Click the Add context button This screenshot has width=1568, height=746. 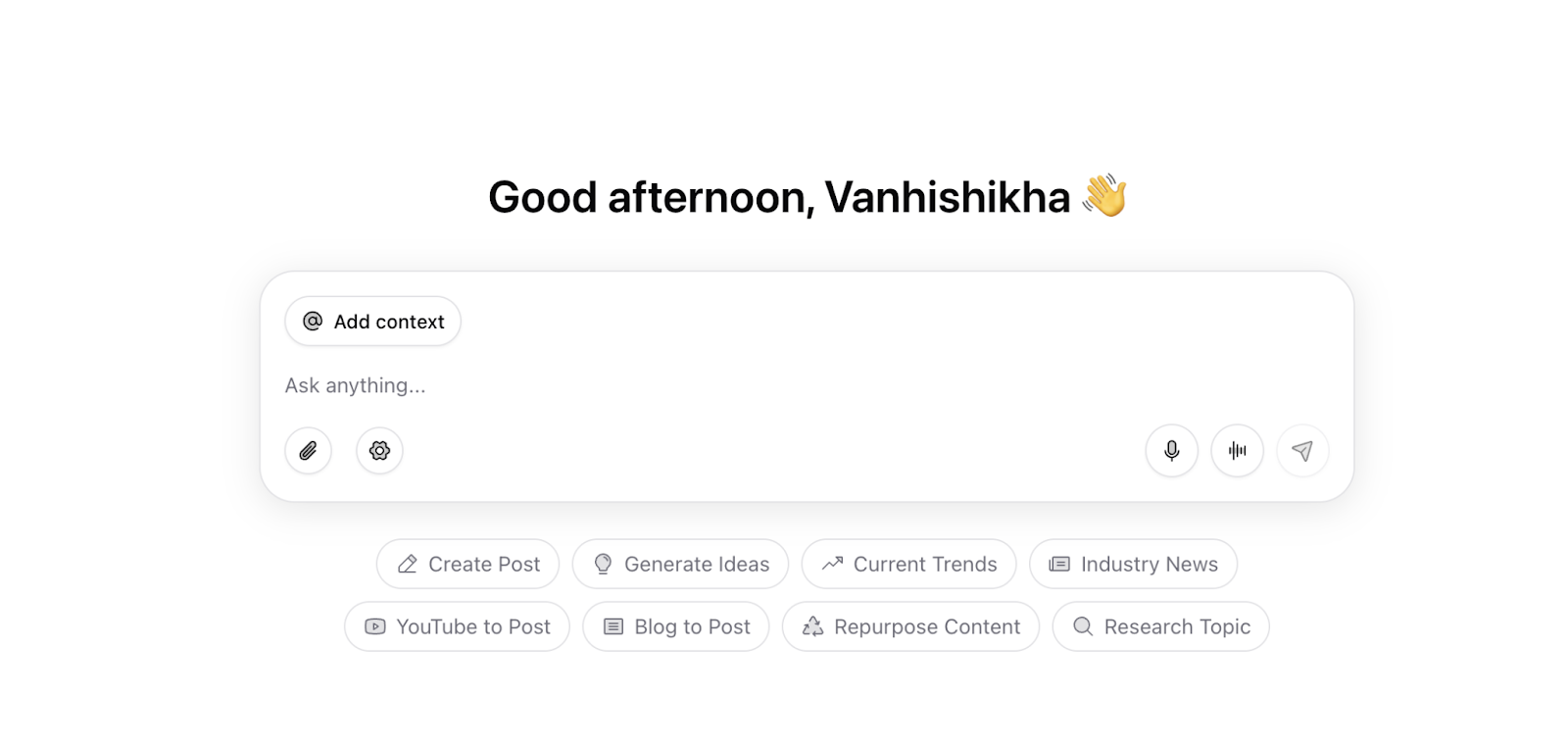pyautogui.click(x=372, y=322)
